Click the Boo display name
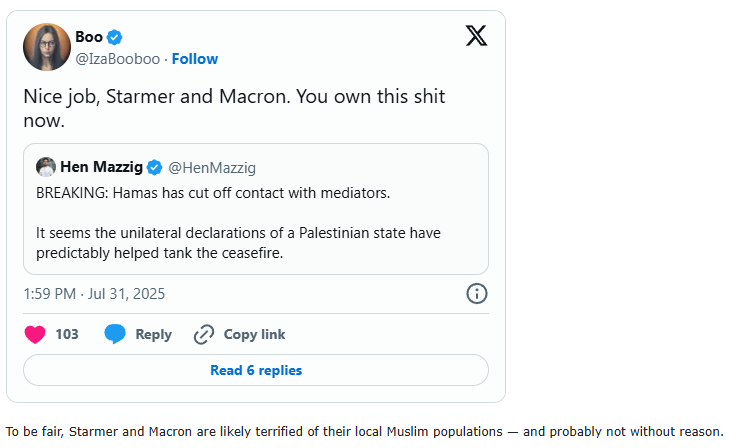737x448 pixels. pos(88,37)
